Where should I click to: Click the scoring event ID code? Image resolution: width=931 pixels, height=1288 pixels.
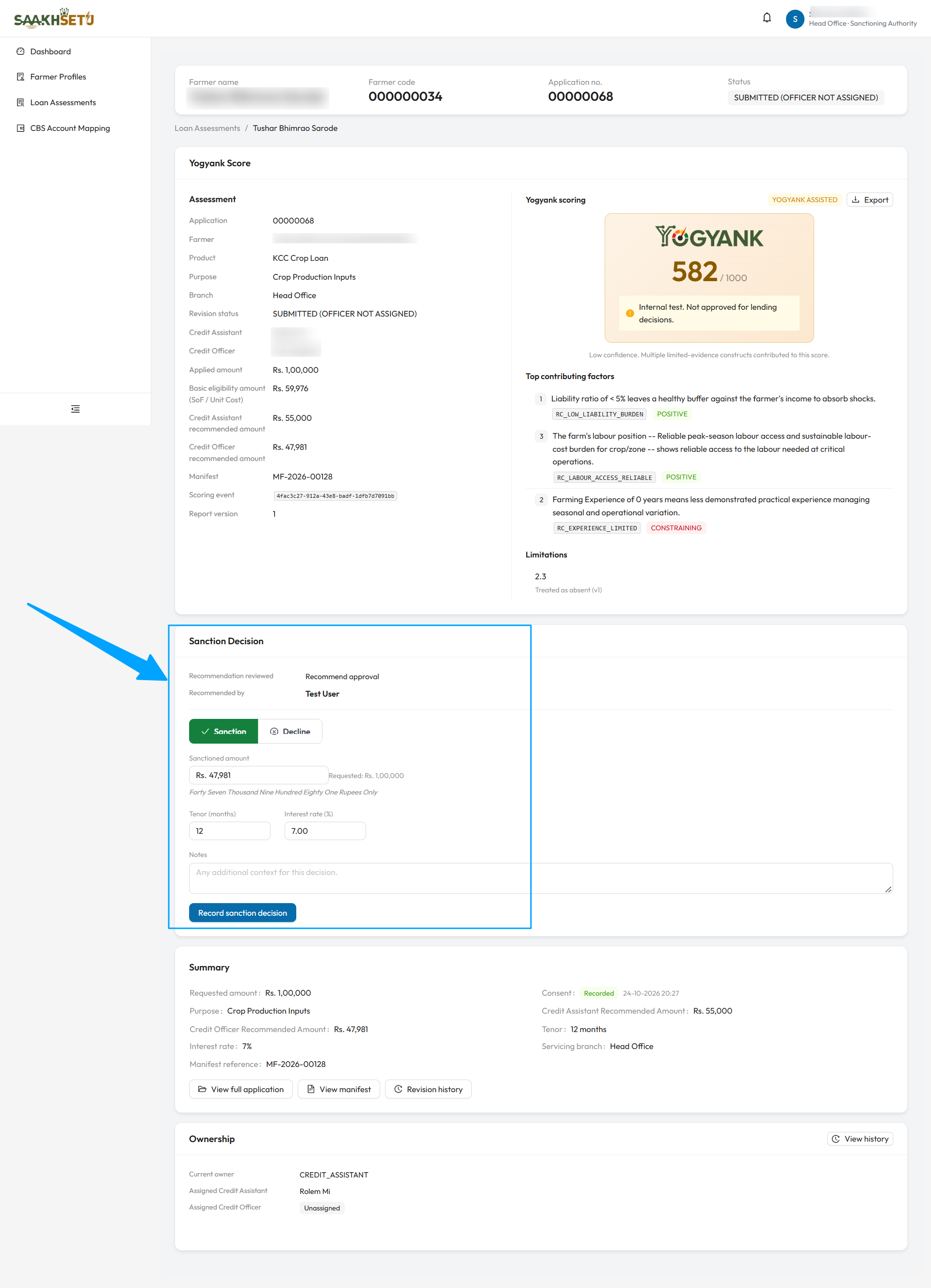pos(335,496)
